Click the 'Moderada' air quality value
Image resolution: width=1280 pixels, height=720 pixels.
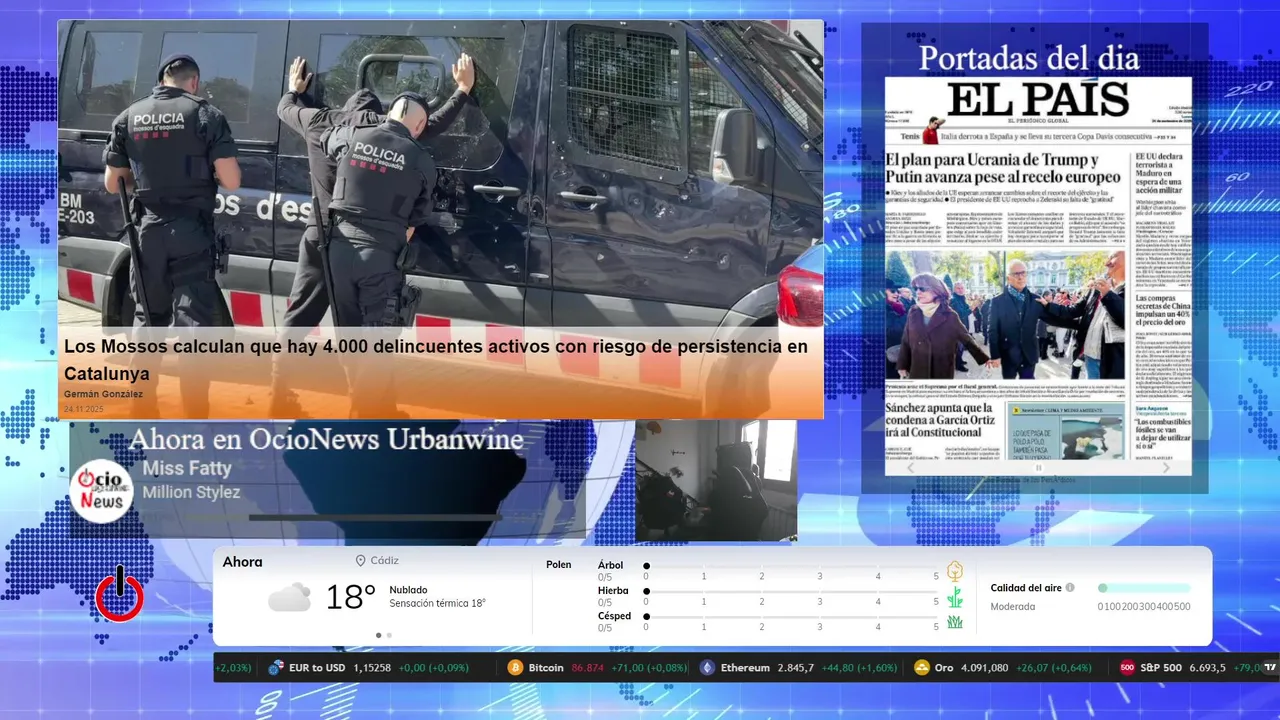click(1013, 606)
